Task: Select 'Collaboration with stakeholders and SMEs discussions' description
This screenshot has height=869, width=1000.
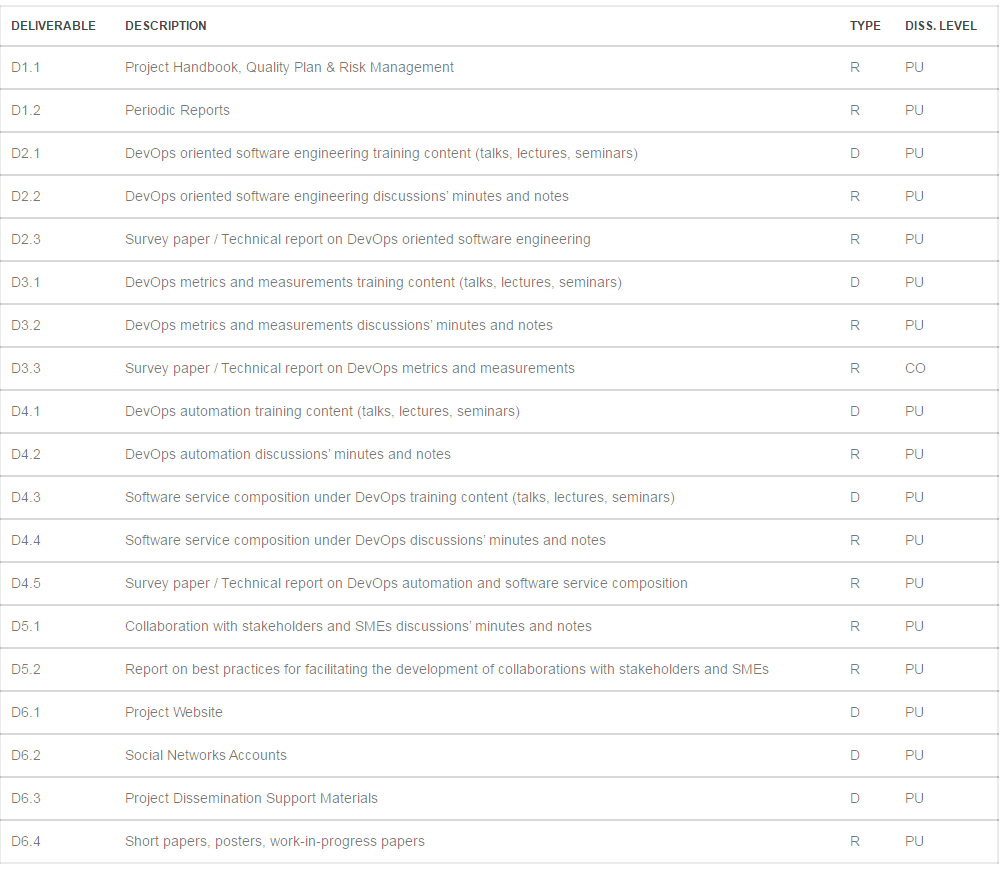Action: click(x=358, y=627)
